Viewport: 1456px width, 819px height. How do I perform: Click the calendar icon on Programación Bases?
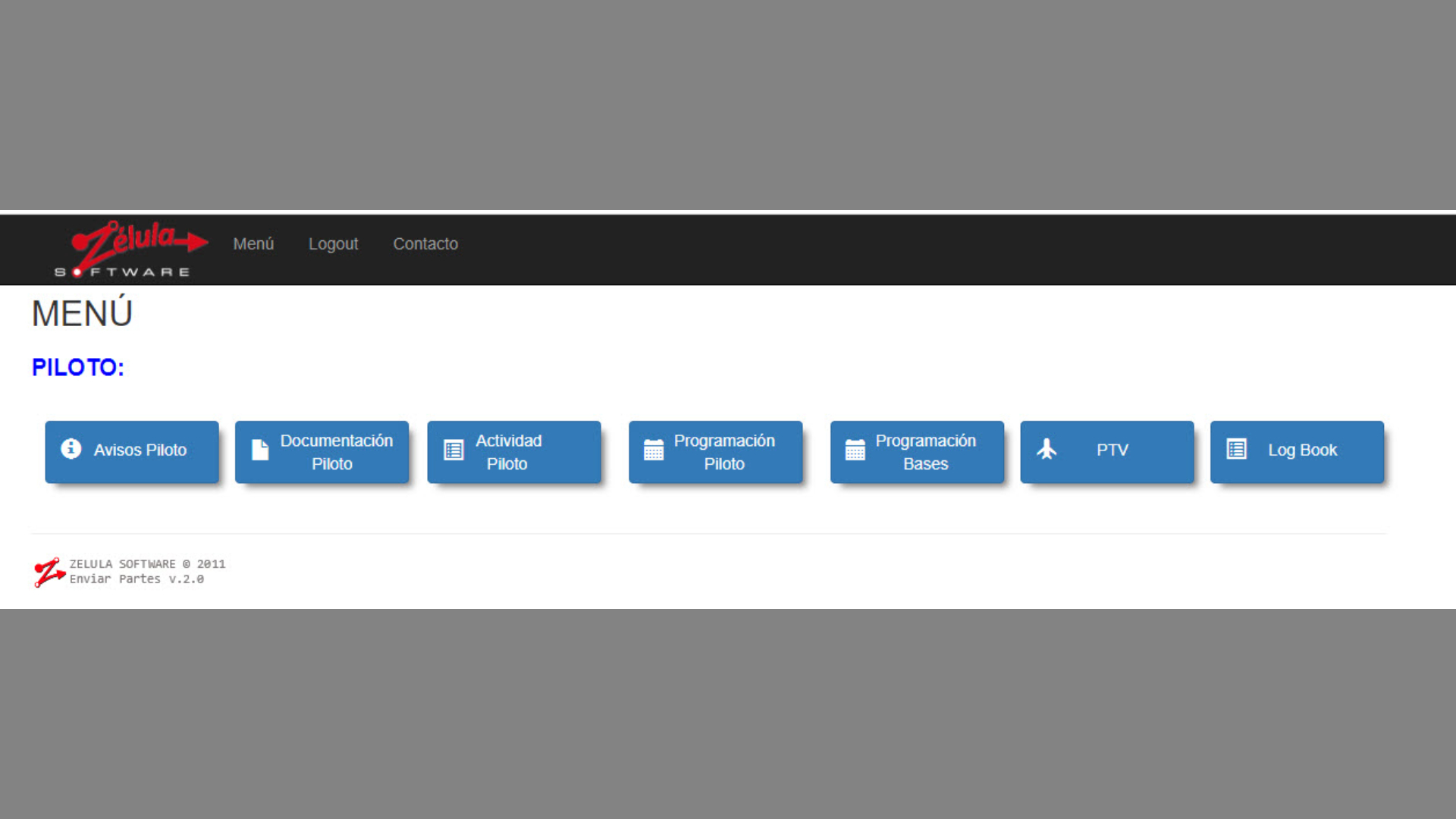(x=855, y=450)
